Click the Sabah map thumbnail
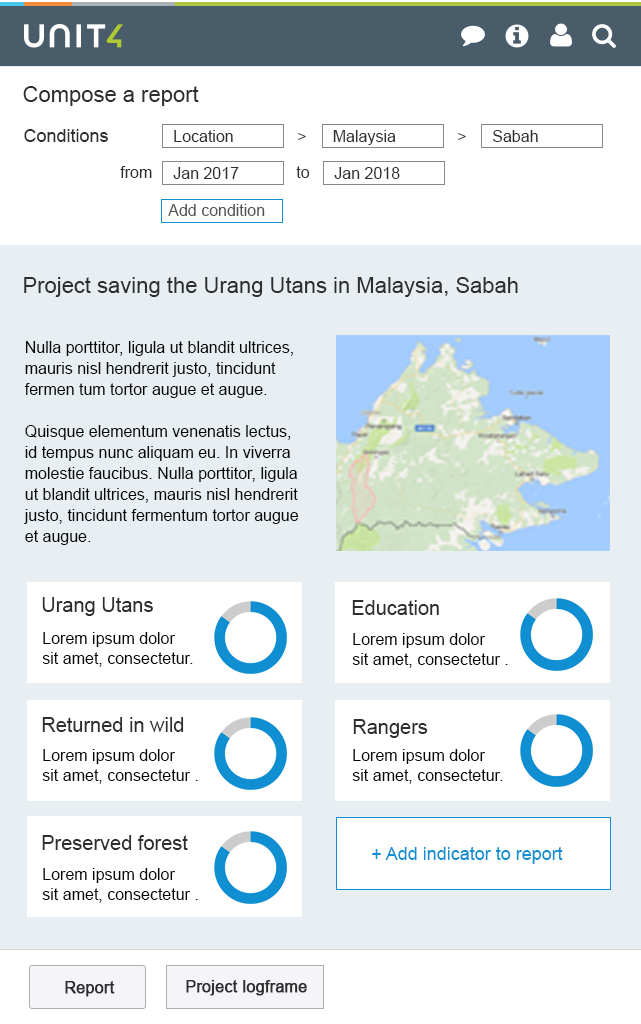The height and width of the screenshot is (1024, 641). (473, 443)
